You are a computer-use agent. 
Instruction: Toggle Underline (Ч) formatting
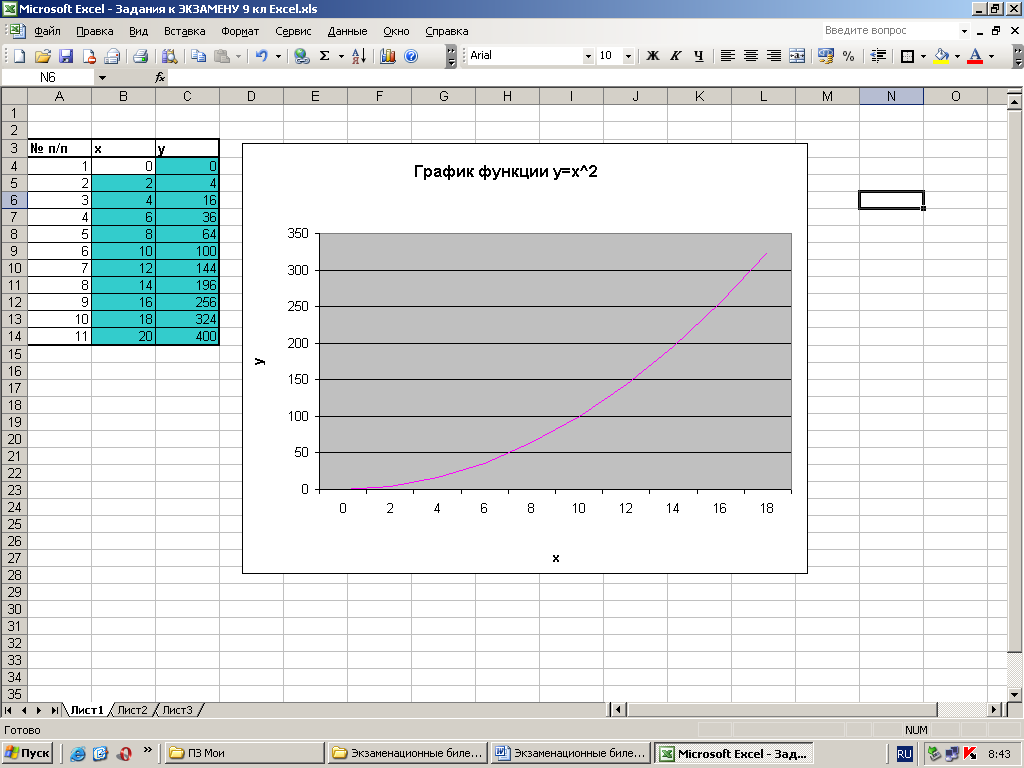coord(699,56)
